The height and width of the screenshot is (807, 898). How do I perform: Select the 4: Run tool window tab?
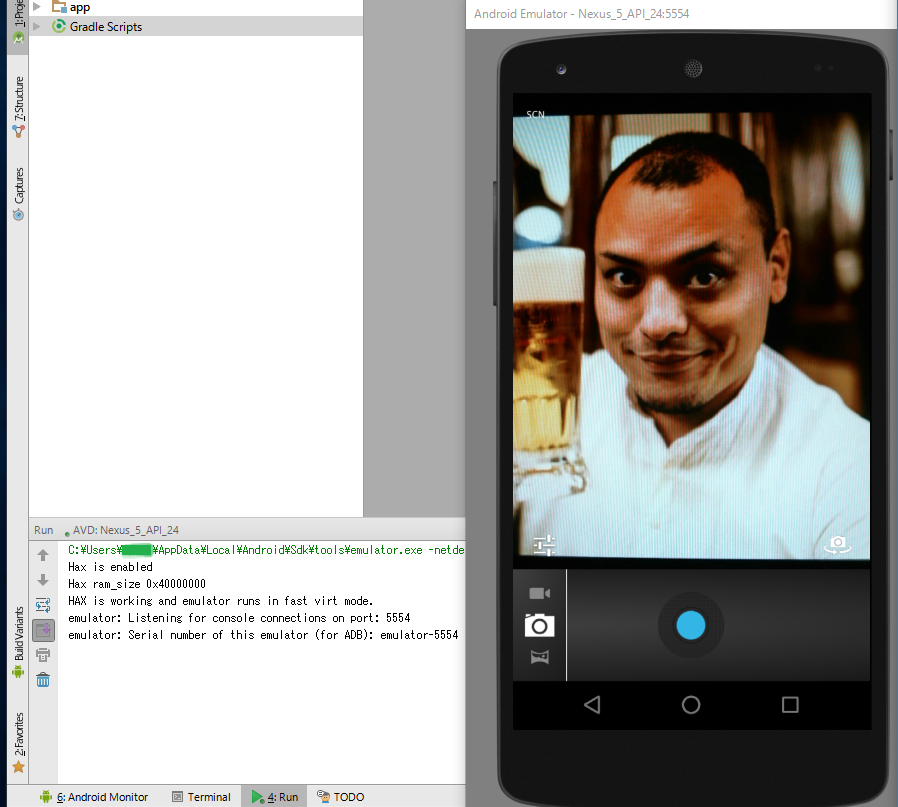pos(275,797)
